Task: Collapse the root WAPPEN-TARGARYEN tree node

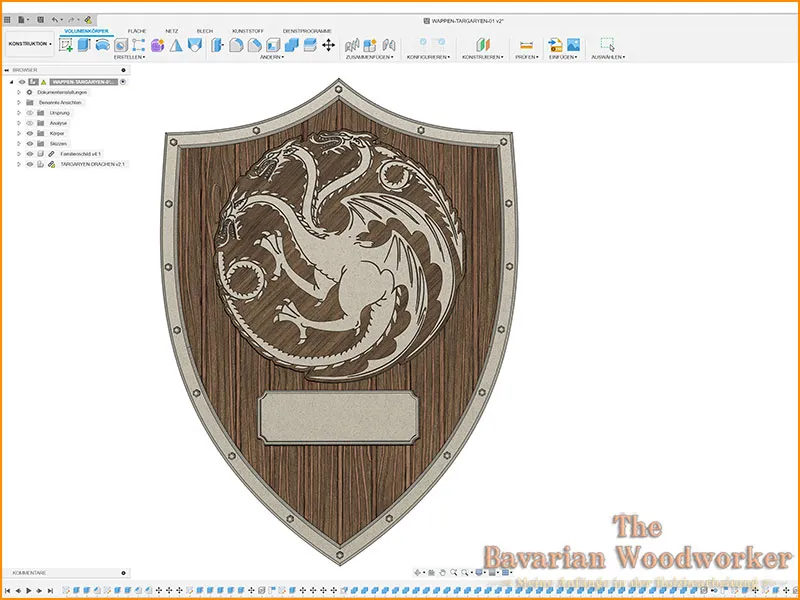Action: [x=11, y=82]
